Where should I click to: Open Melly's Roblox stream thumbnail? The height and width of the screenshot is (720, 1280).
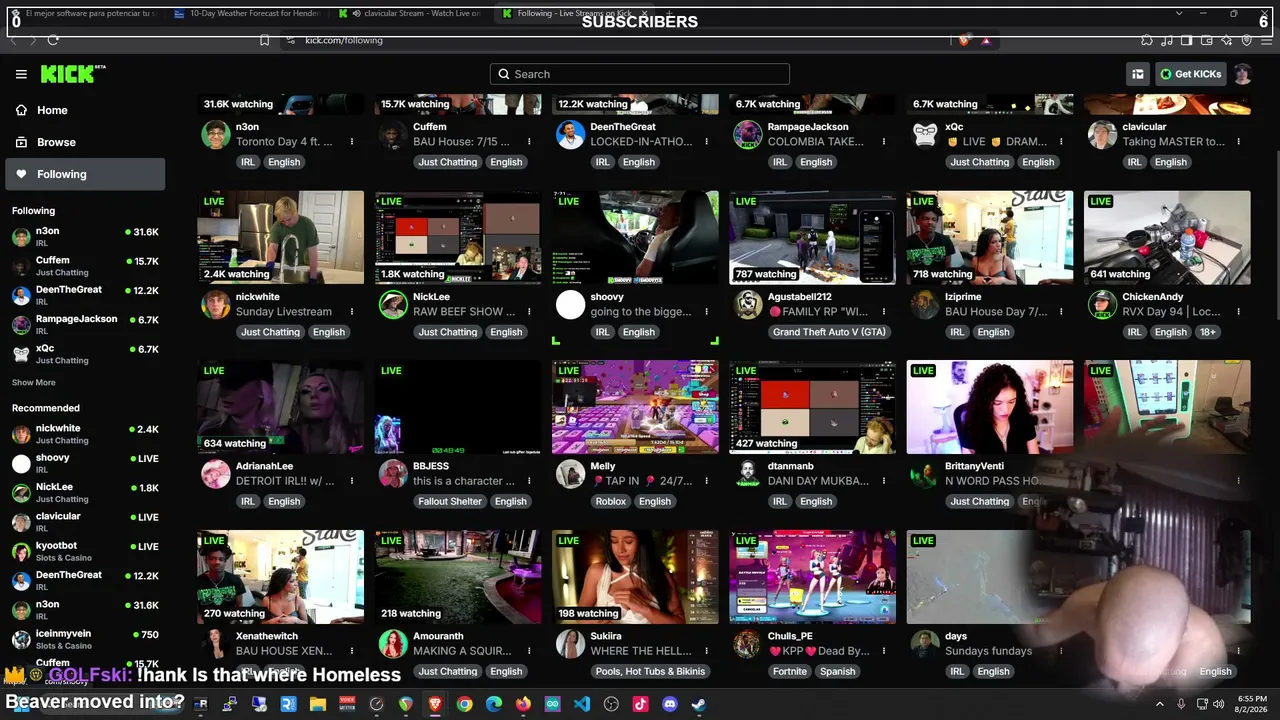coord(635,407)
